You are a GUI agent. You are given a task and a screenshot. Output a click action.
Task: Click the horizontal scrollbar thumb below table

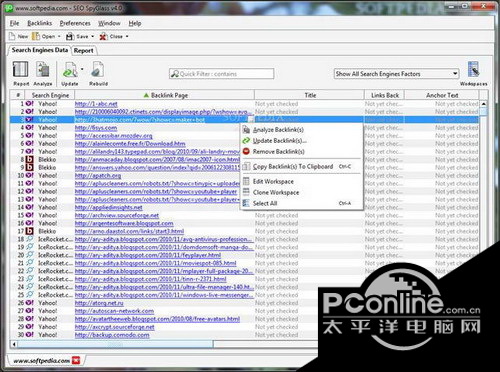(115, 343)
